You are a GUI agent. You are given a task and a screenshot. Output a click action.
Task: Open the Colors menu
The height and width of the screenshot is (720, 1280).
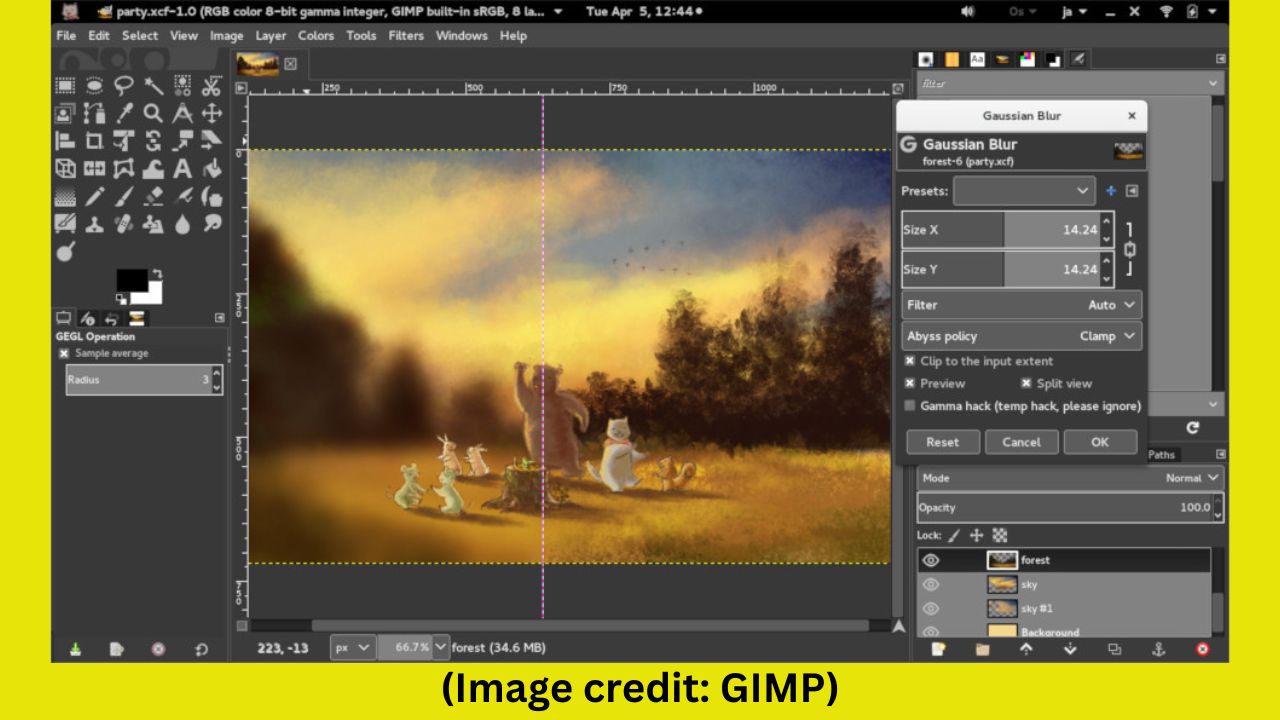(316, 35)
